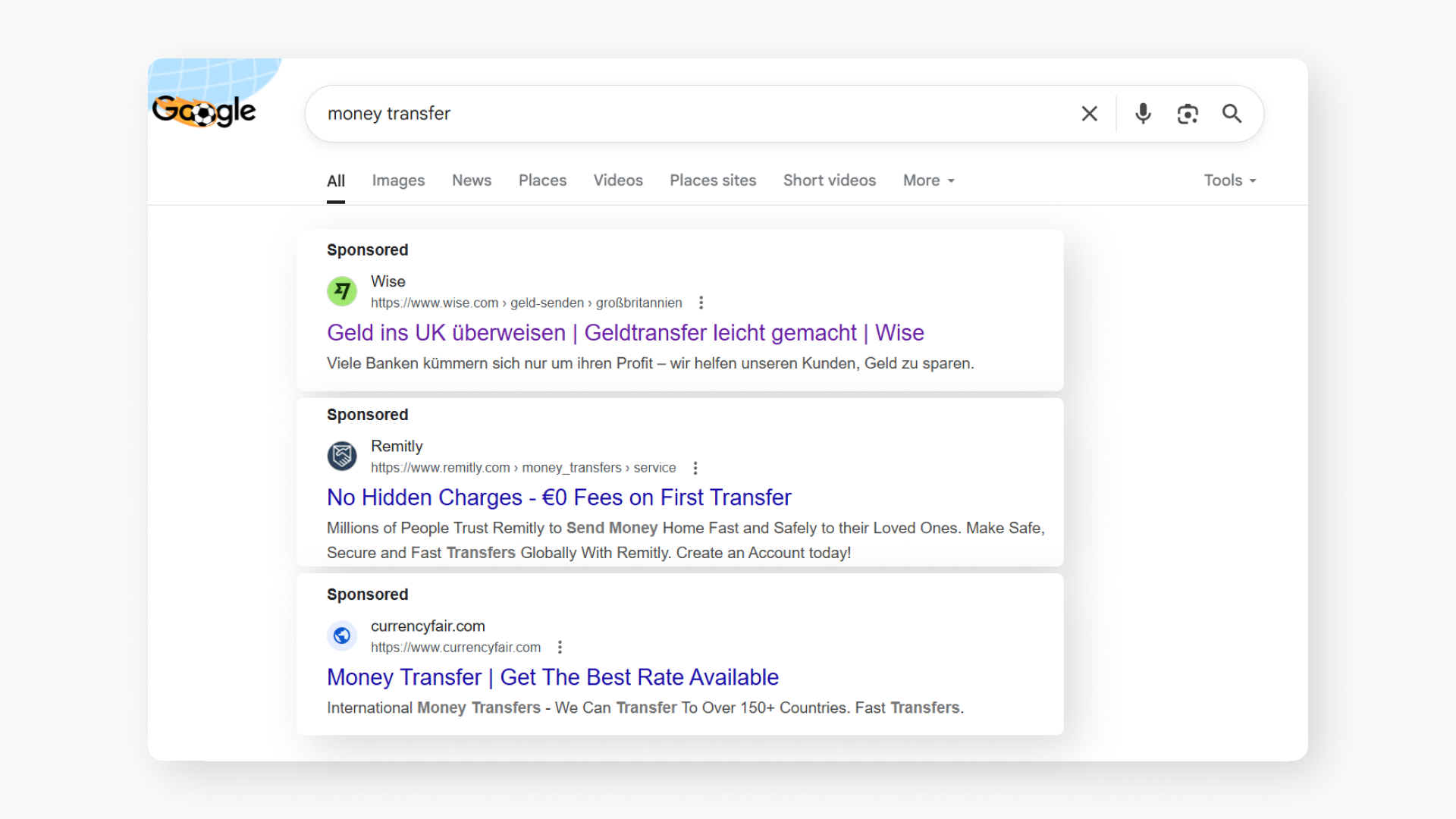Click the wise.com geld-senden URL

pyautogui.click(x=526, y=303)
